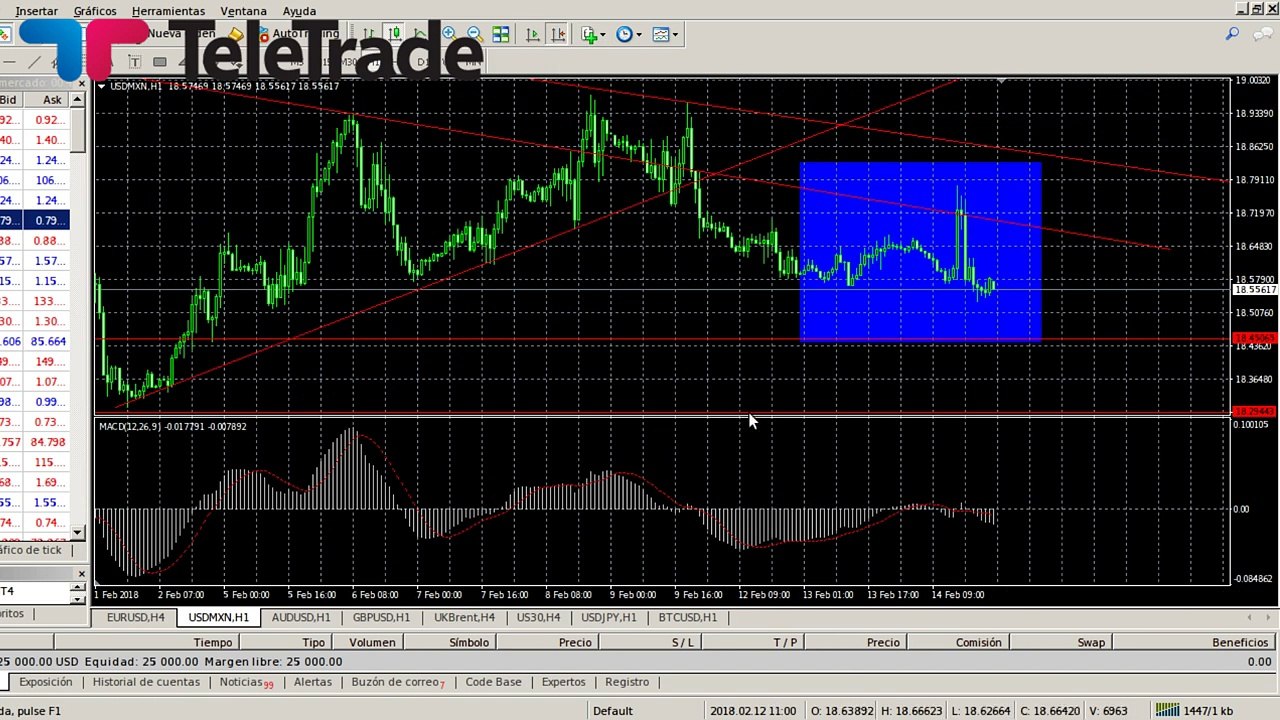Open the Registro terminal tab

pos(627,682)
